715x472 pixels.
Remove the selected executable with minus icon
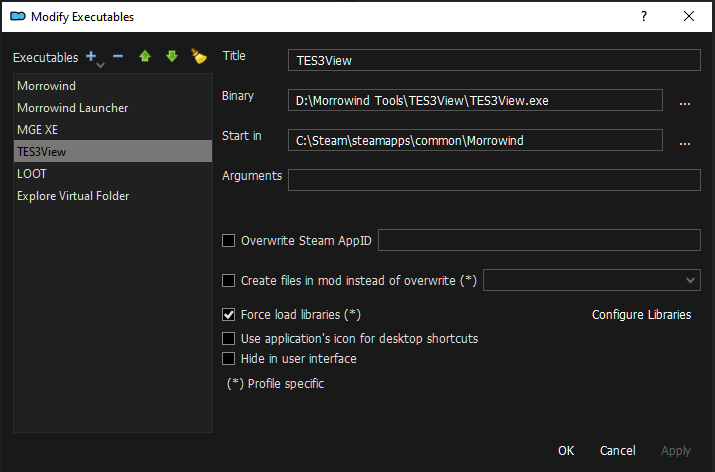pos(118,57)
